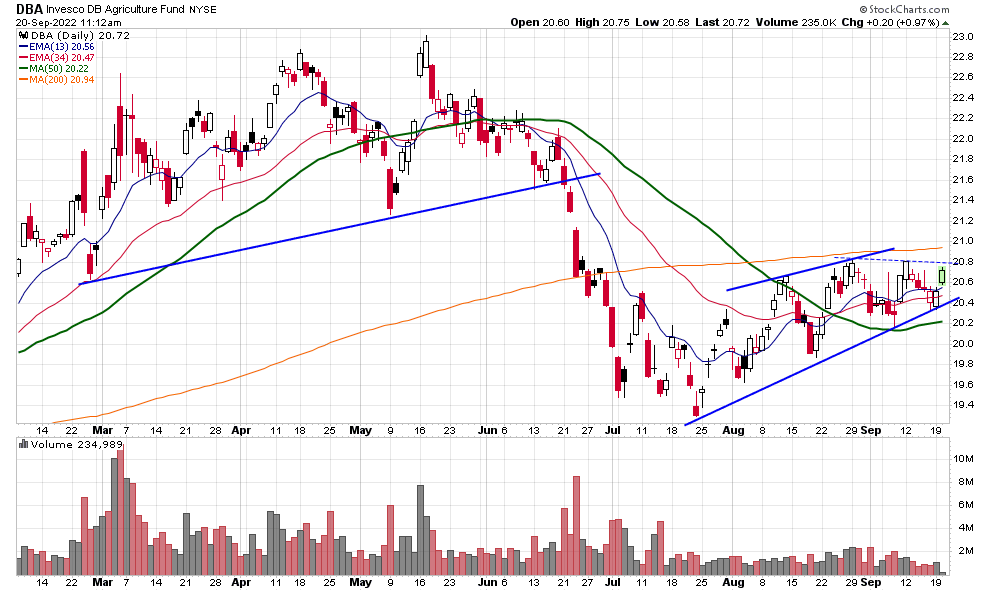The height and width of the screenshot is (591, 990).
Task: Click the Volume 234,989 legend label
Action: (x=76, y=445)
